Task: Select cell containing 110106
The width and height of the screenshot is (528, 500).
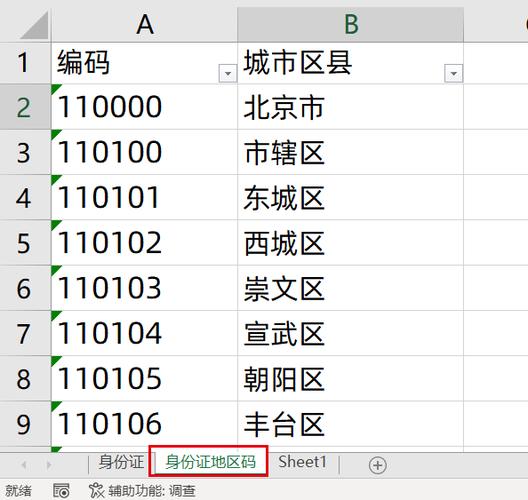Action: point(144,424)
